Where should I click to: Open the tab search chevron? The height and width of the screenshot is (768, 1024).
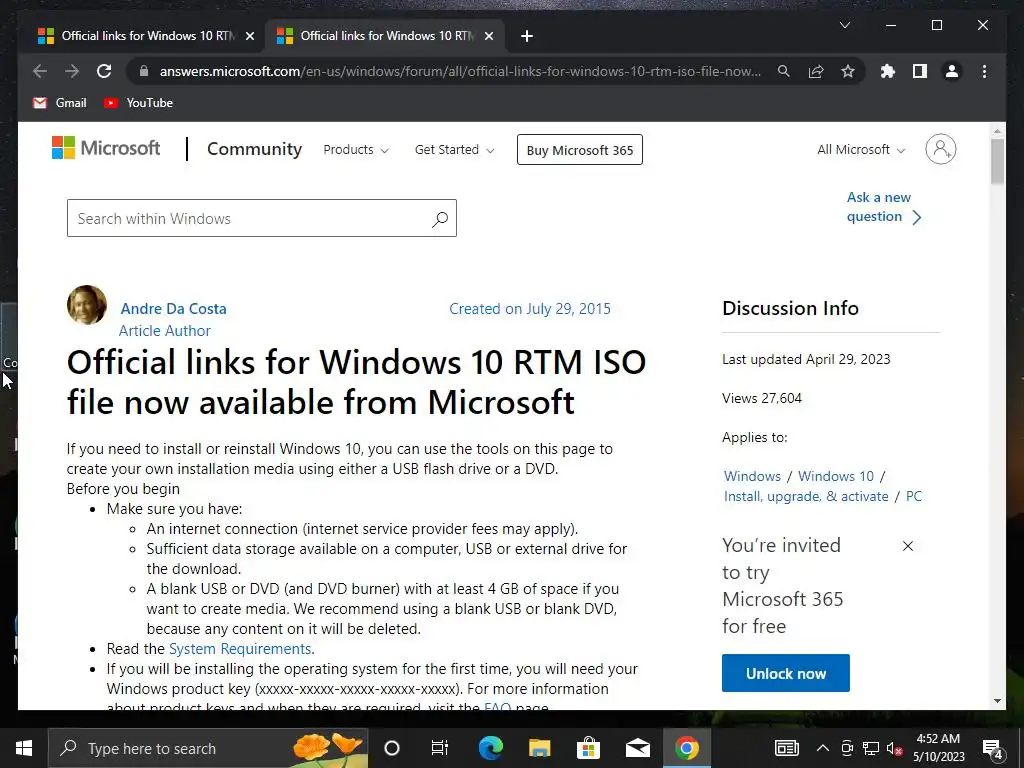tap(844, 25)
